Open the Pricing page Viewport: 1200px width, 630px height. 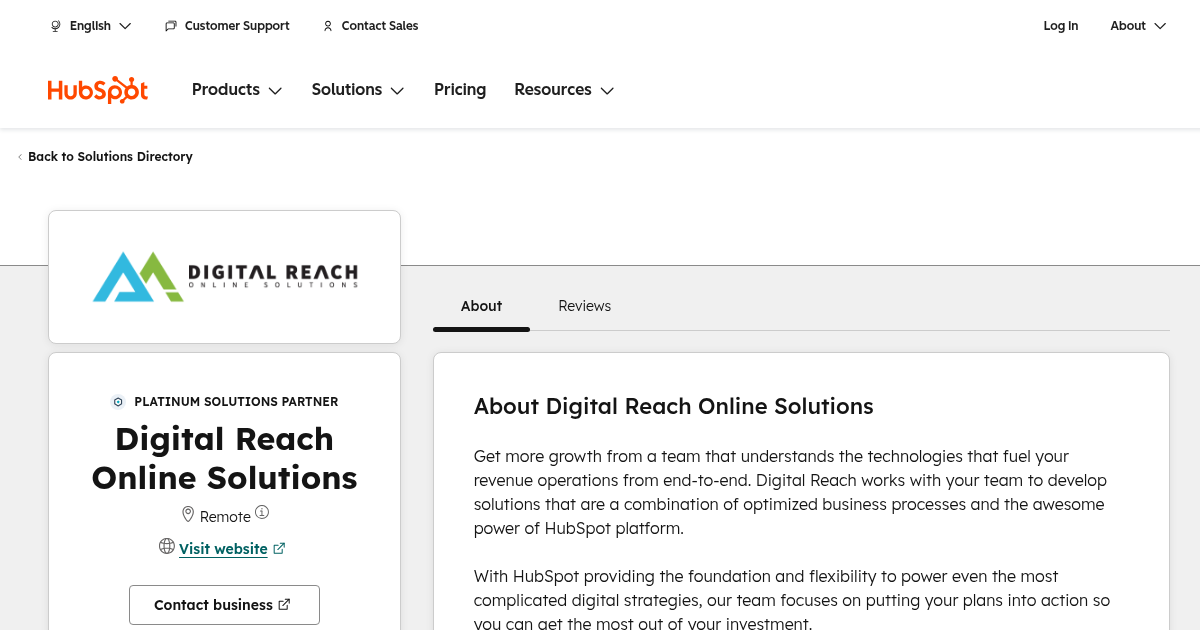click(460, 90)
